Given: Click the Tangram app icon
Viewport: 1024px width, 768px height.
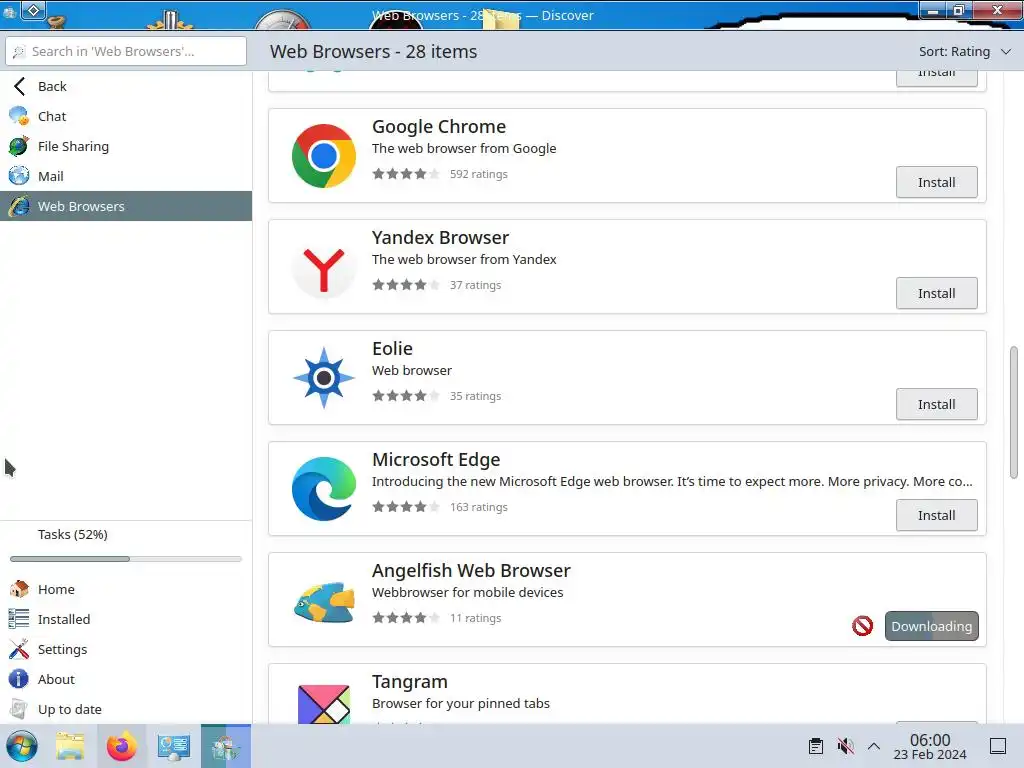Looking at the screenshot, I should pyautogui.click(x=324, y=703).
